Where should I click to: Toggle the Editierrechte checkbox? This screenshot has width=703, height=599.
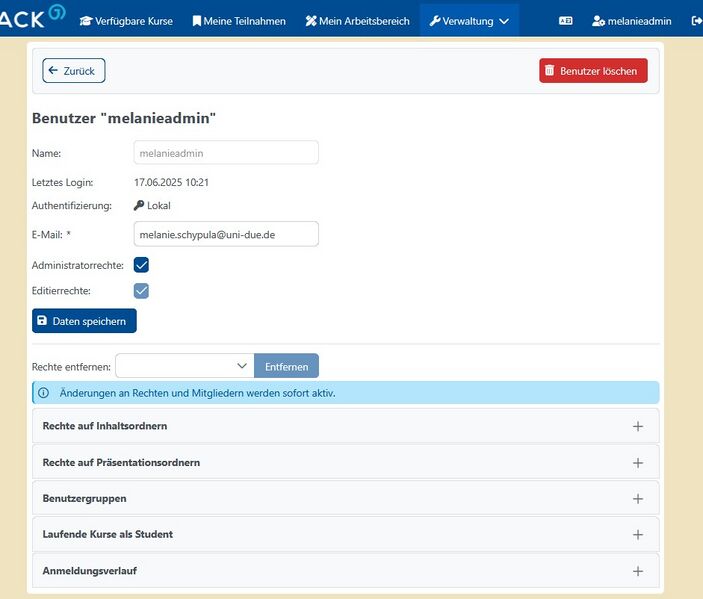141,291
